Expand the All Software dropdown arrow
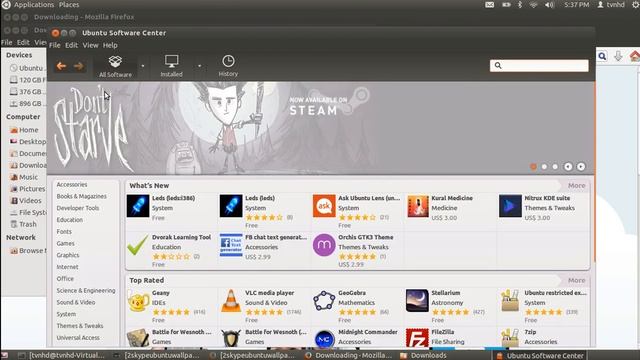Screen dimensions: 640x360 click(x=143, y=66)
